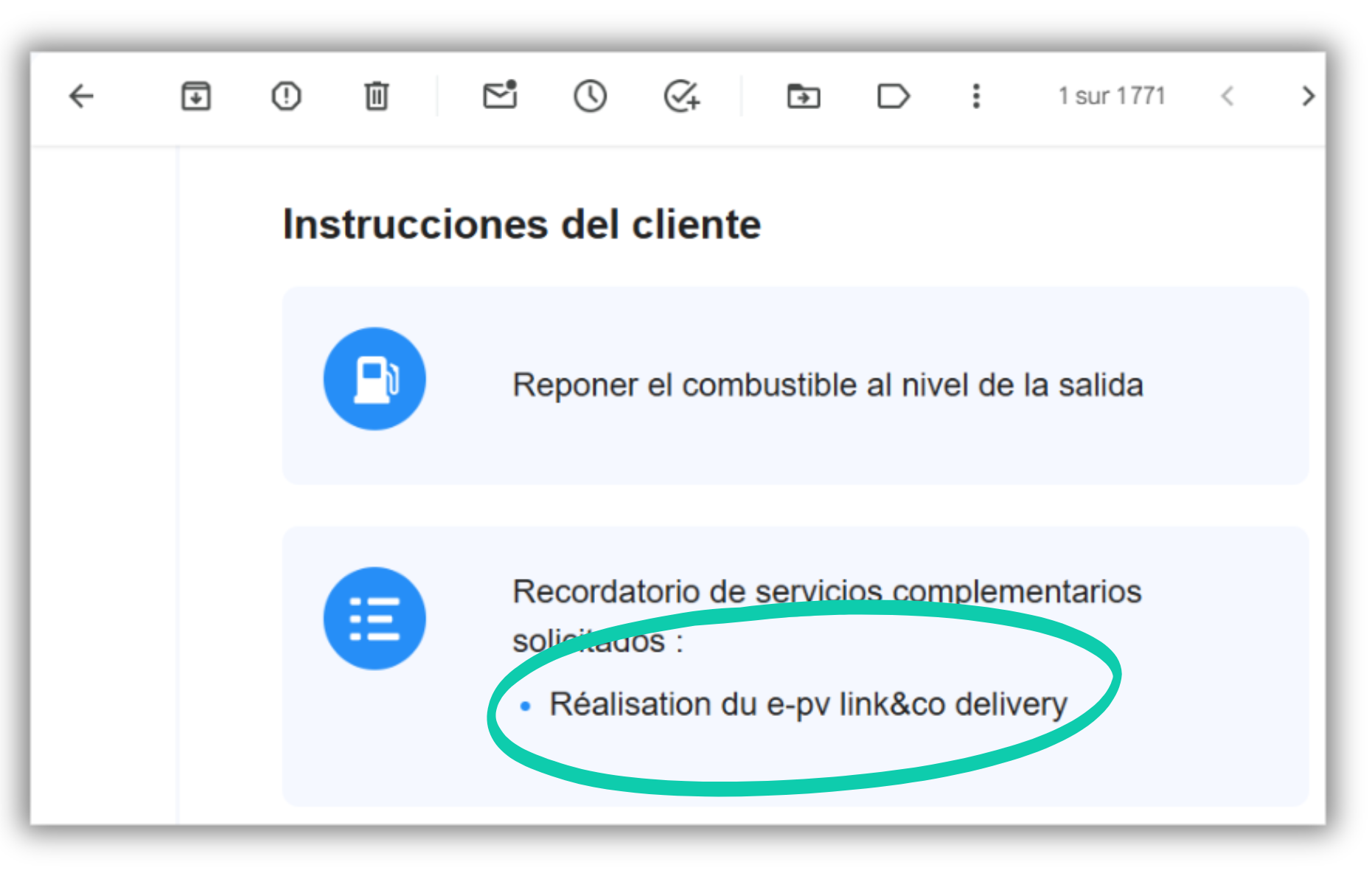Open the Labels tag icon

click(894, 96)
